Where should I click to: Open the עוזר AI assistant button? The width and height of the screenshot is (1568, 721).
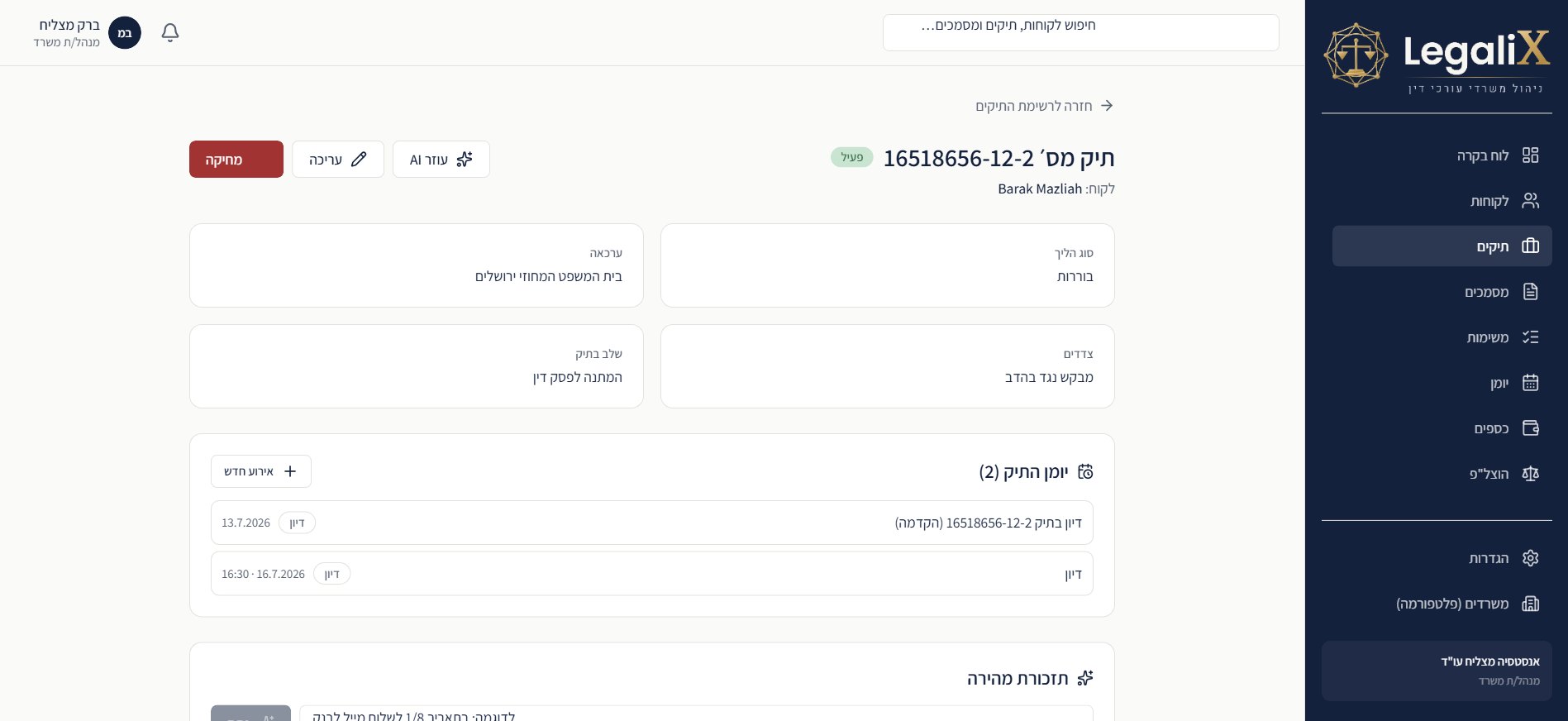pos(441,160)
